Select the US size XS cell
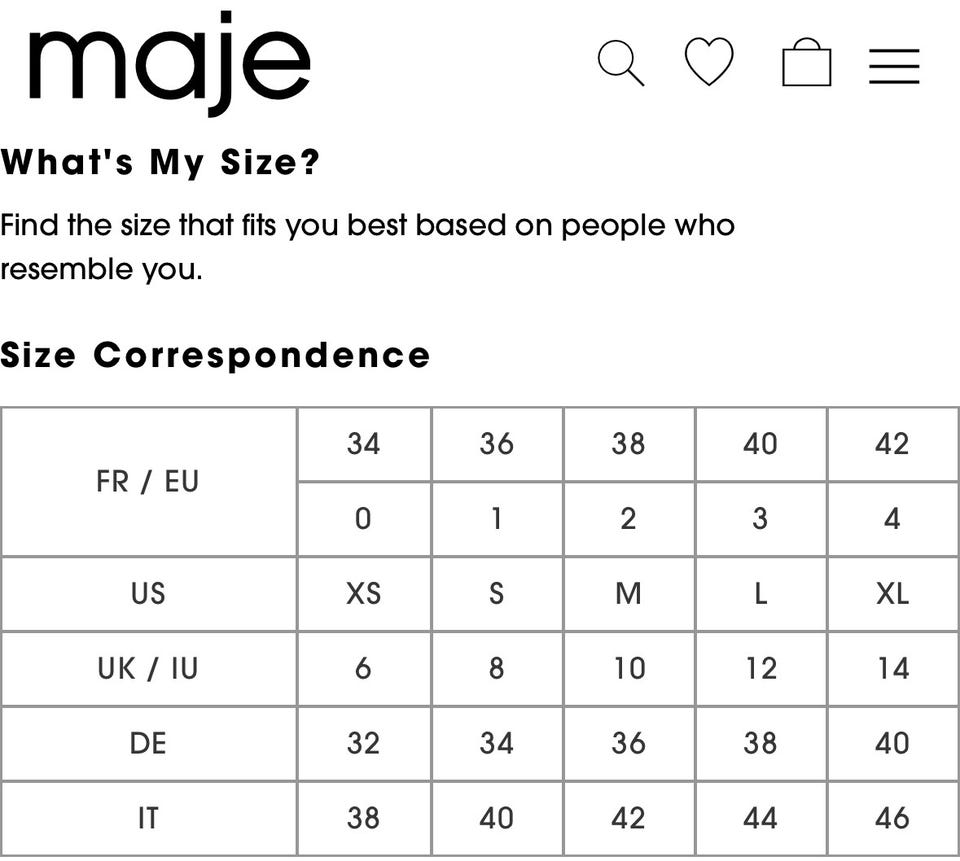The height and width of the screenshot is (861, 960). (363, 594)
